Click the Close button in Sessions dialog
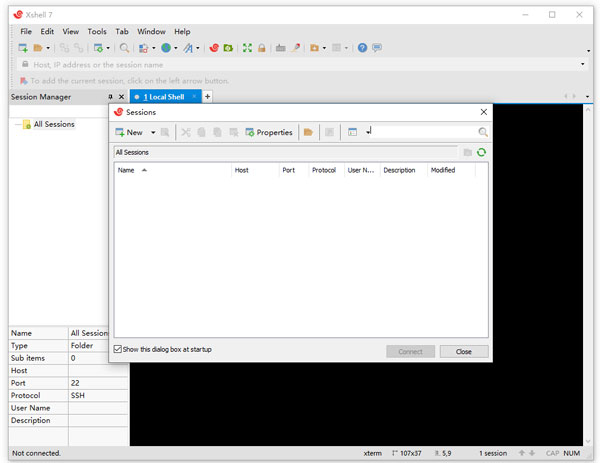Viewport: 600px width, 463px height. click(463, 352)
